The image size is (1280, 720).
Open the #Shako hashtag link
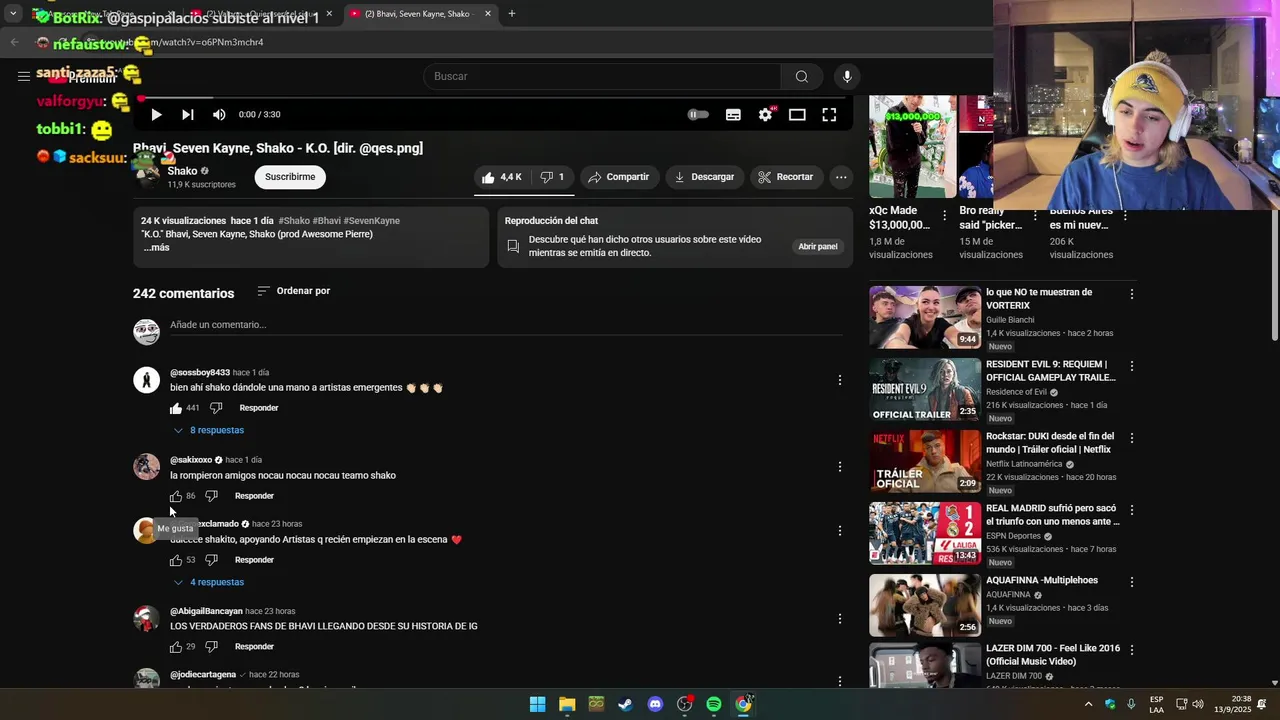click(x=294, y=221)
